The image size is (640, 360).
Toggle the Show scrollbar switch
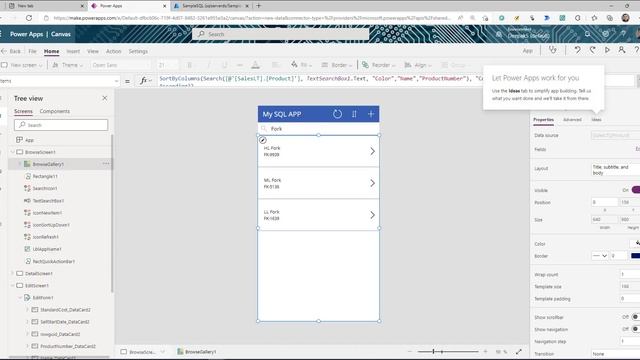coord(636,317)
